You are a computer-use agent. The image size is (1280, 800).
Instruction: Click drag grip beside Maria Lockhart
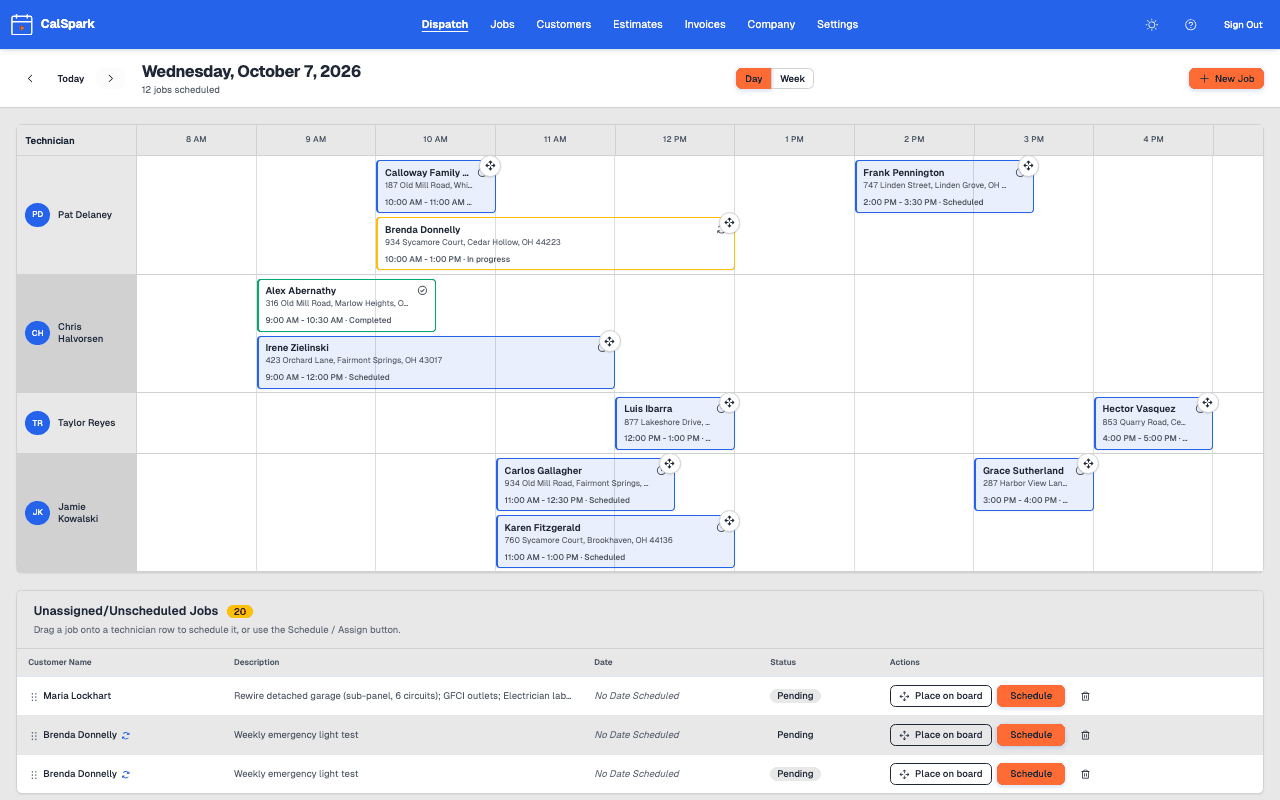point(34,696)
